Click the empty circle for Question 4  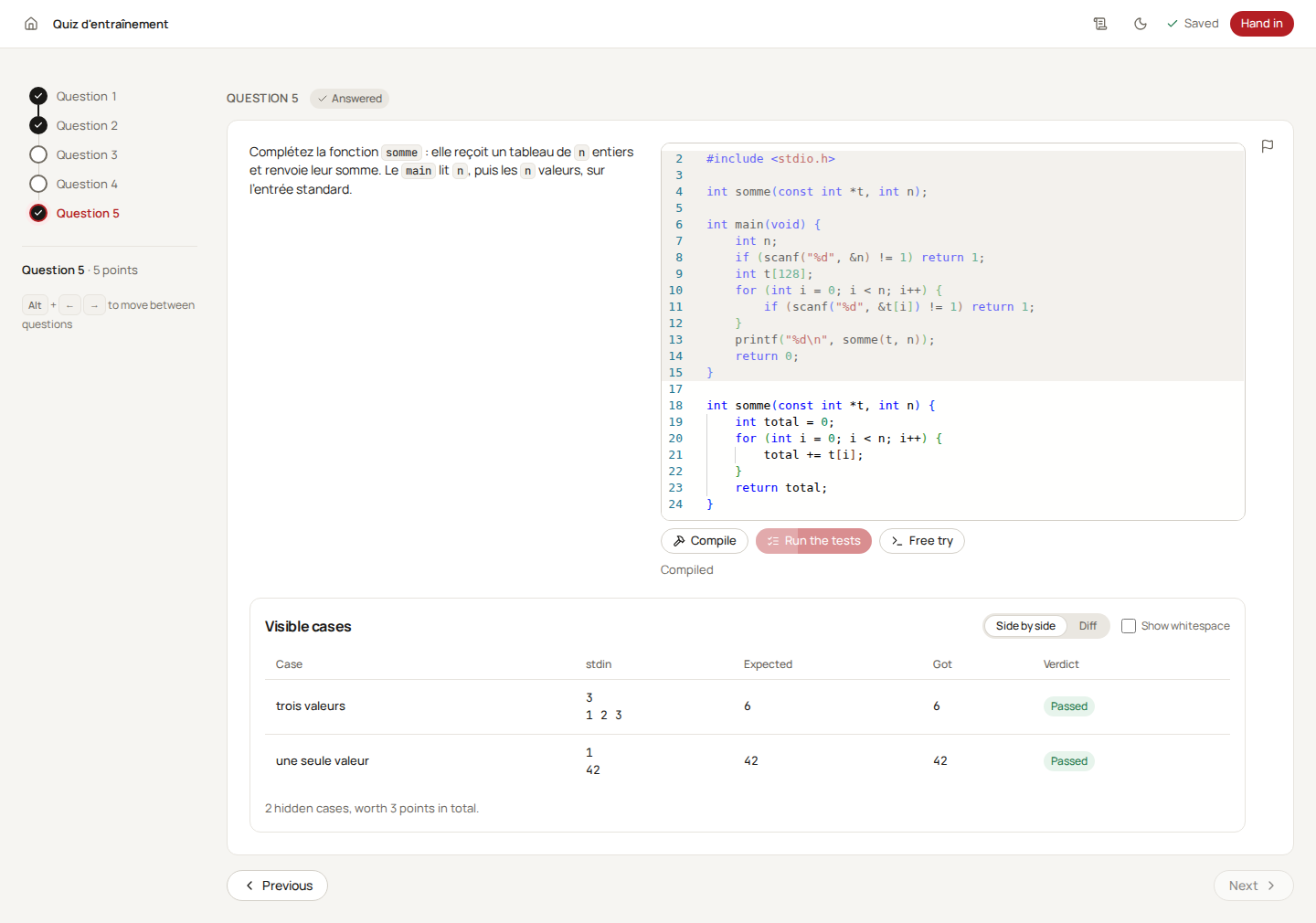(x=38, y=184)
